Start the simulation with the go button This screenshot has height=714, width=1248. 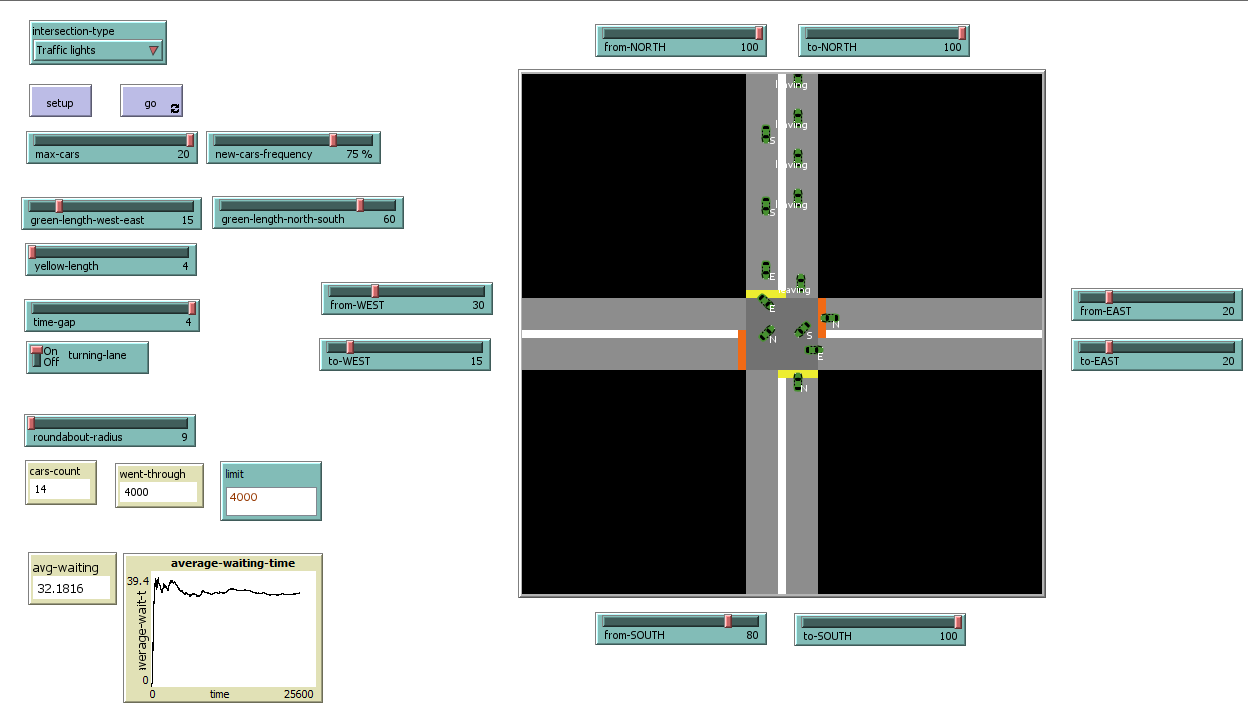pyautogui.click(x=150, y=102)
